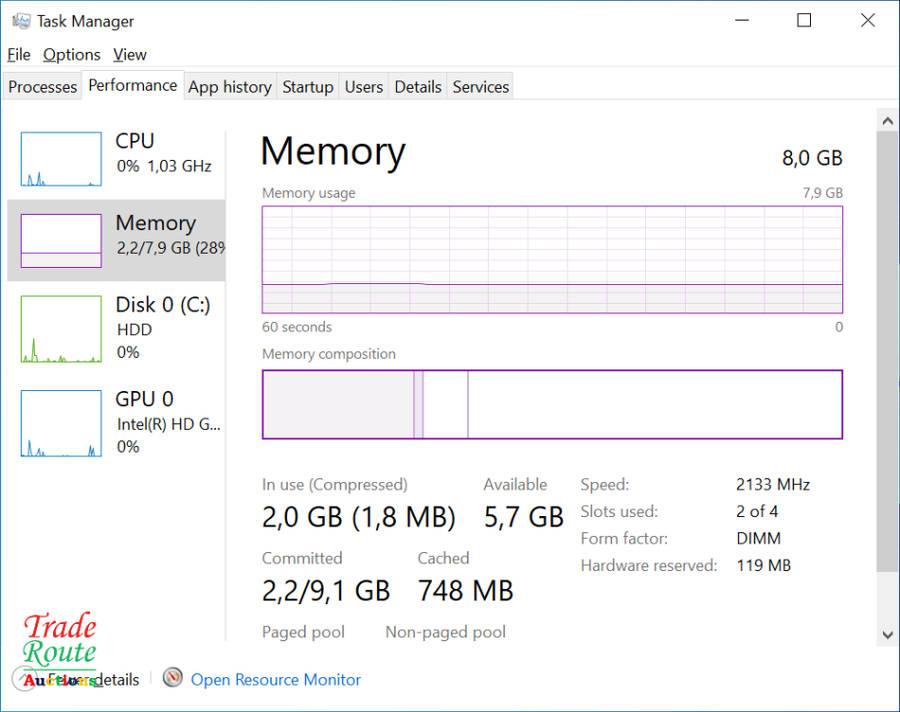Switch to the Processes tab

tap(42, 87)
